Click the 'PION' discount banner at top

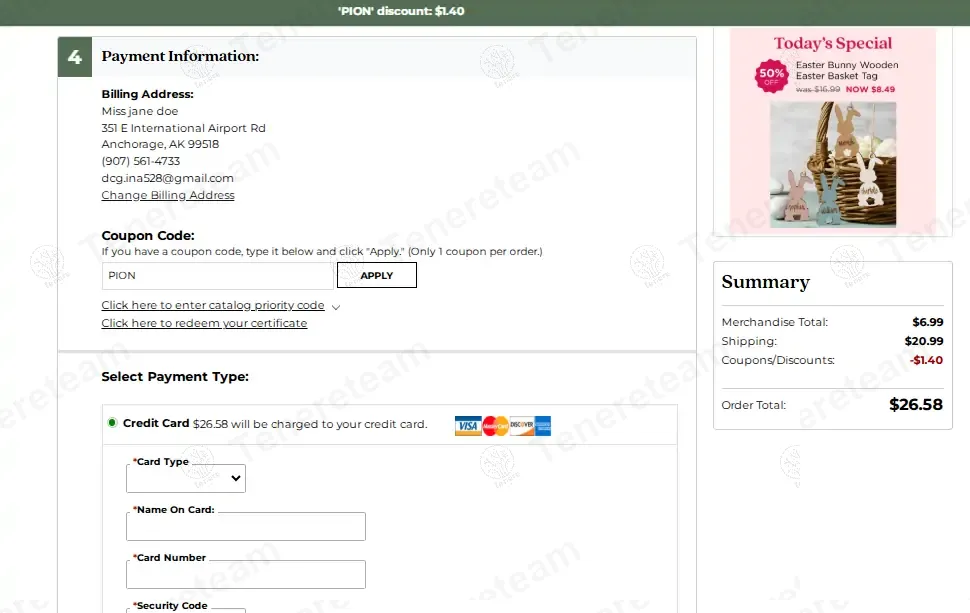[401, 12]
